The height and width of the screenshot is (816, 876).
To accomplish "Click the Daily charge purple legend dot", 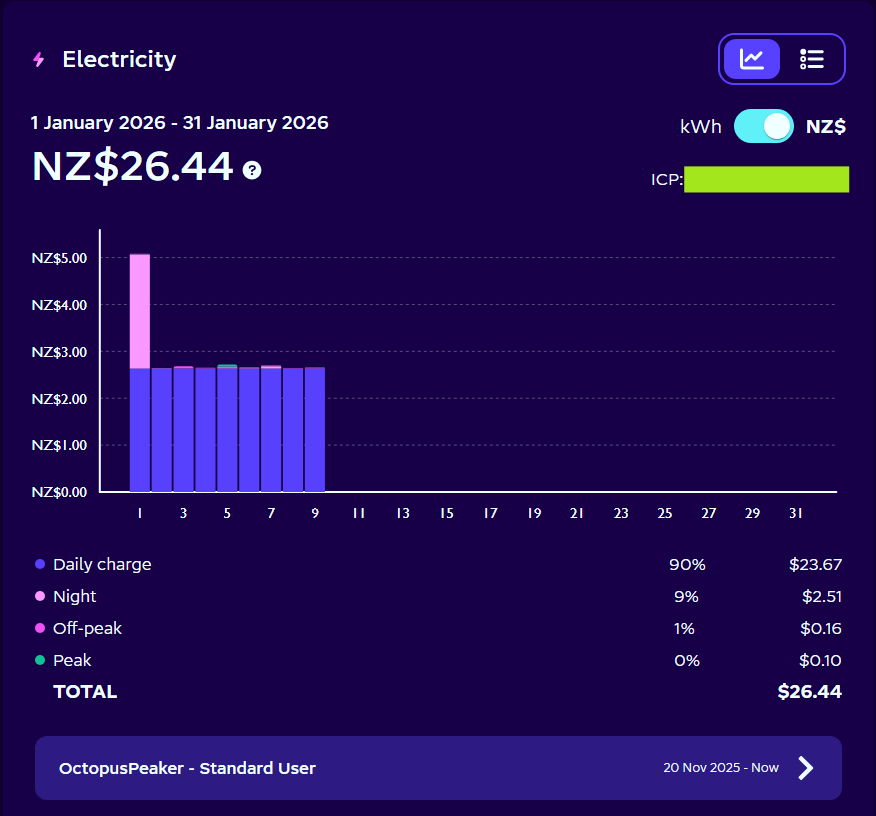I will 40,564.
